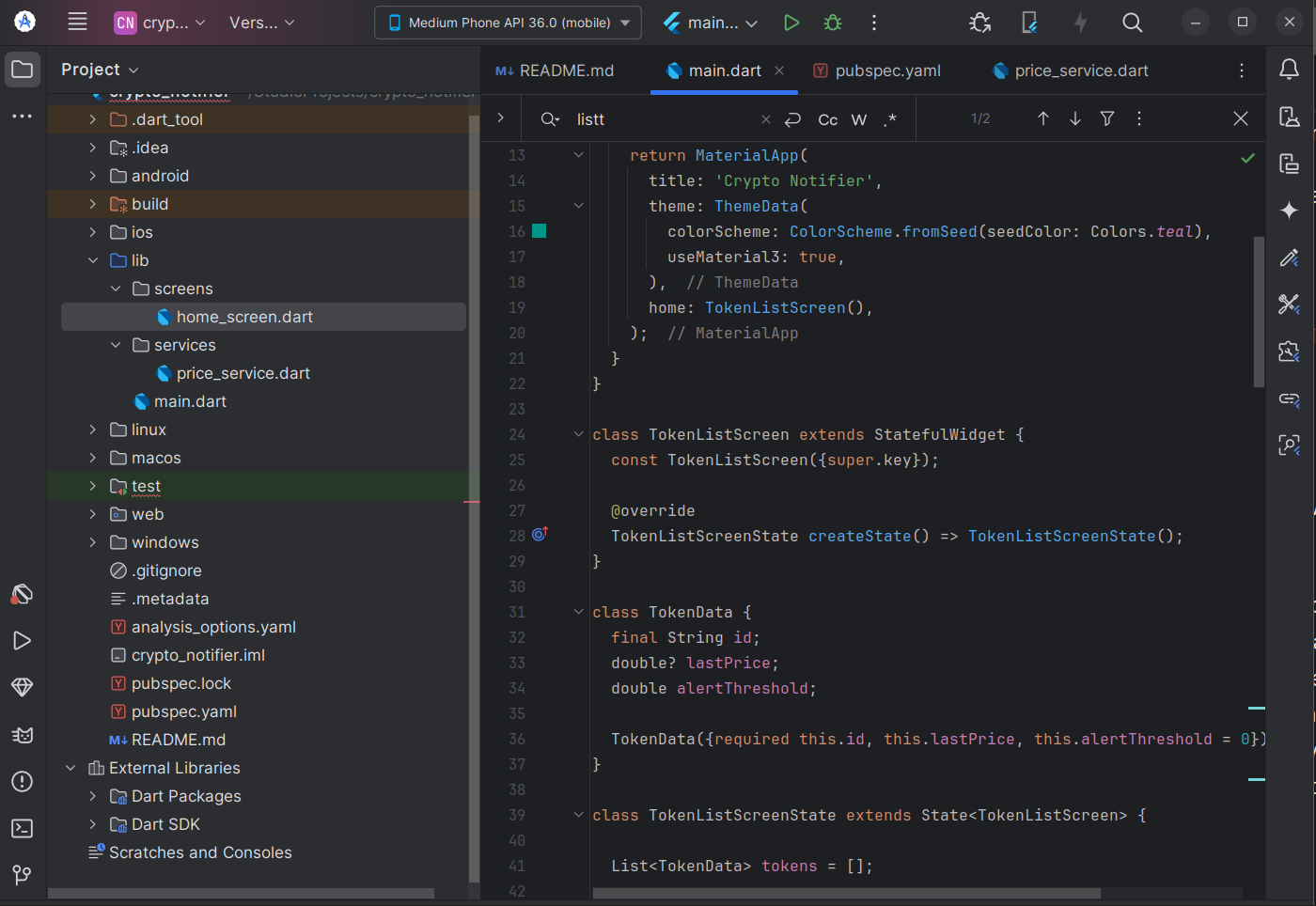Open run configuration main.dart dropdown
This screenshot has height=906, width=1316.
[x=712, y=23]
